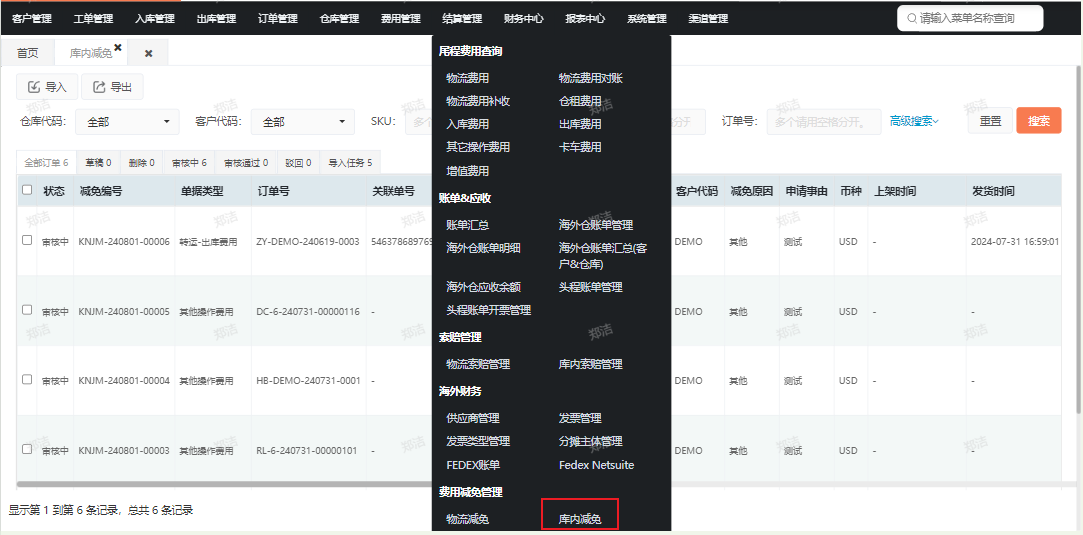Close the 库内减免 tab with its X
1083x535 pixels.
tap(118, 48)
